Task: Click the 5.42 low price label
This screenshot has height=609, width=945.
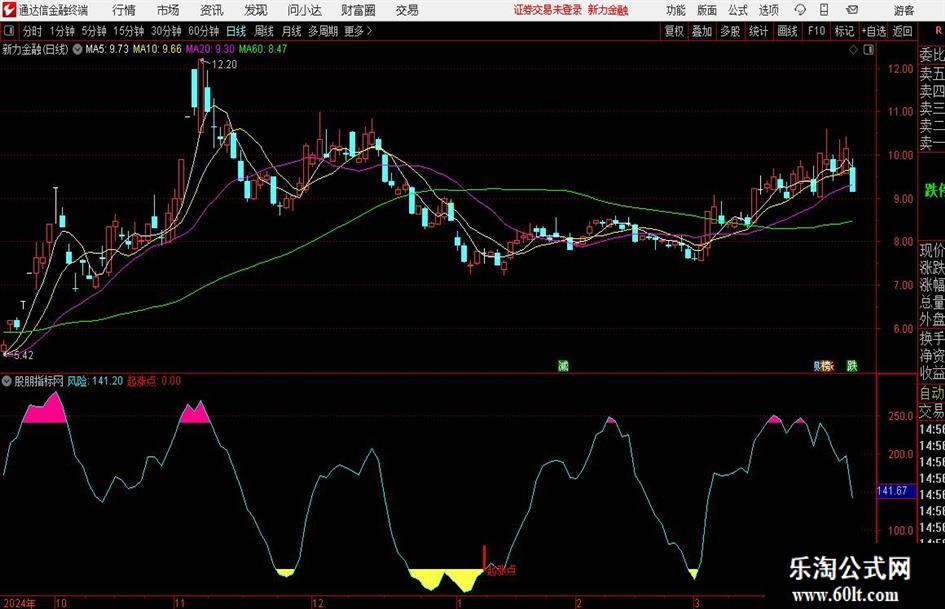Action: click(x=24, y=355)
